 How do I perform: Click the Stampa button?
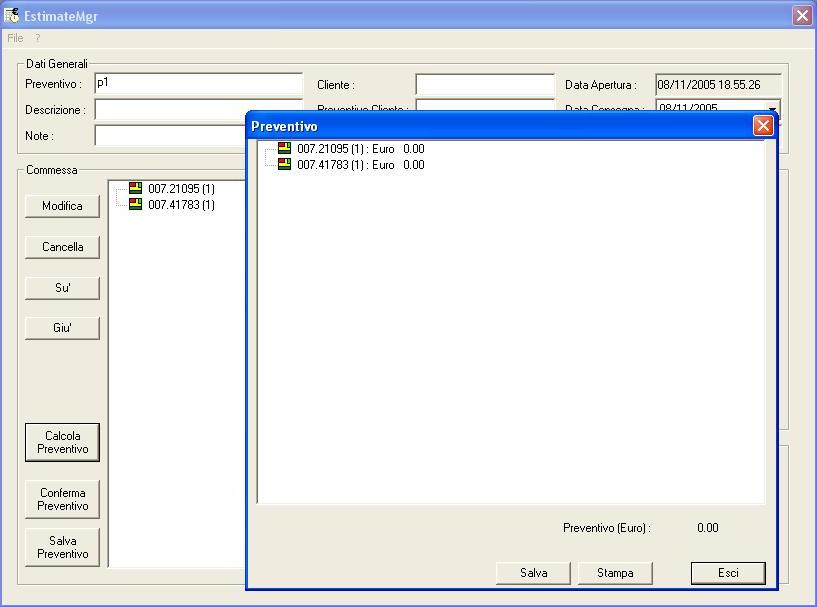pyautogui.click(x=615, y=573)
